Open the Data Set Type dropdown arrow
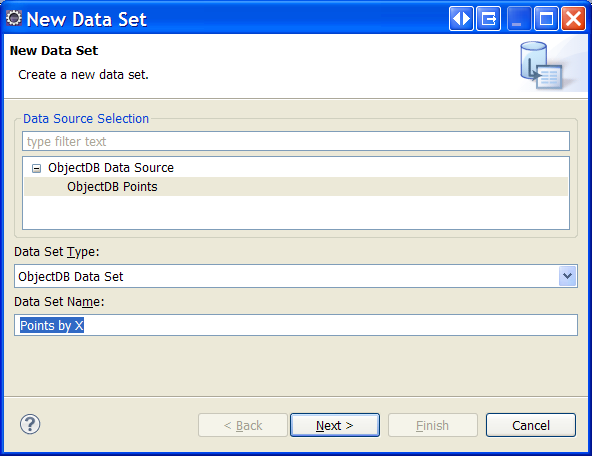Image resolution: width=592 pixels, height=456 pixels. (567, 276)
